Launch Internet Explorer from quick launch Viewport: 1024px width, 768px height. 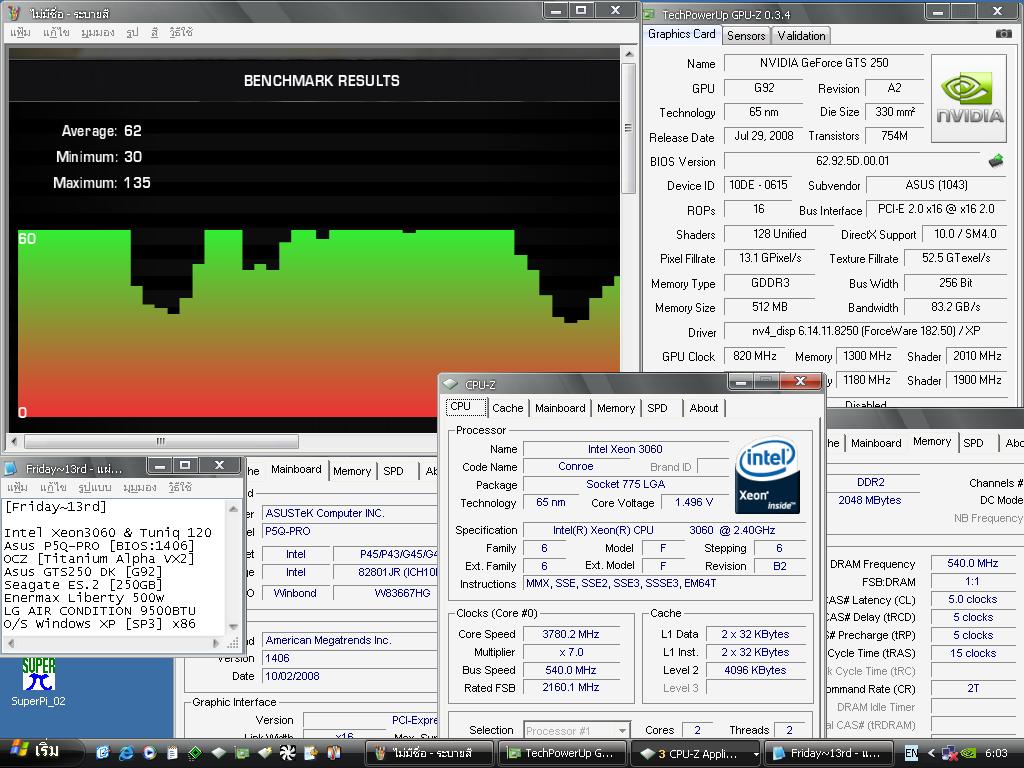point(127,752)
